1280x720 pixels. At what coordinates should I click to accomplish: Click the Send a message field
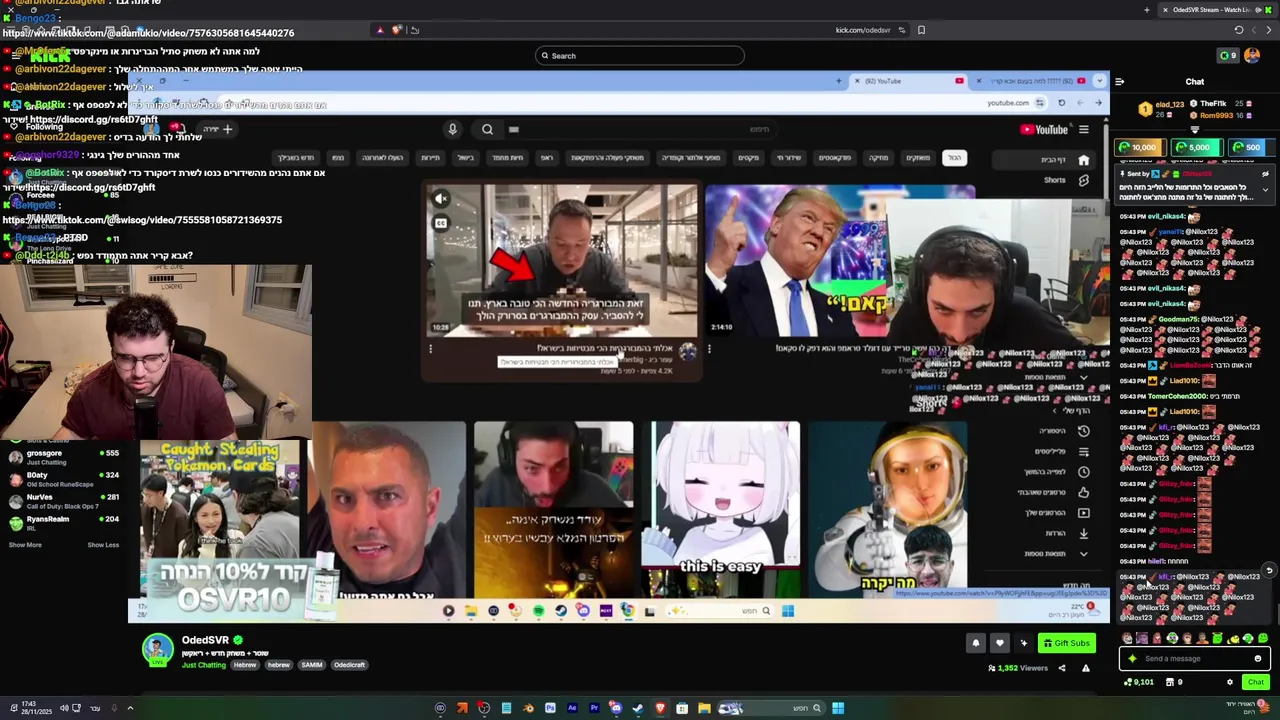[1195, 658]
